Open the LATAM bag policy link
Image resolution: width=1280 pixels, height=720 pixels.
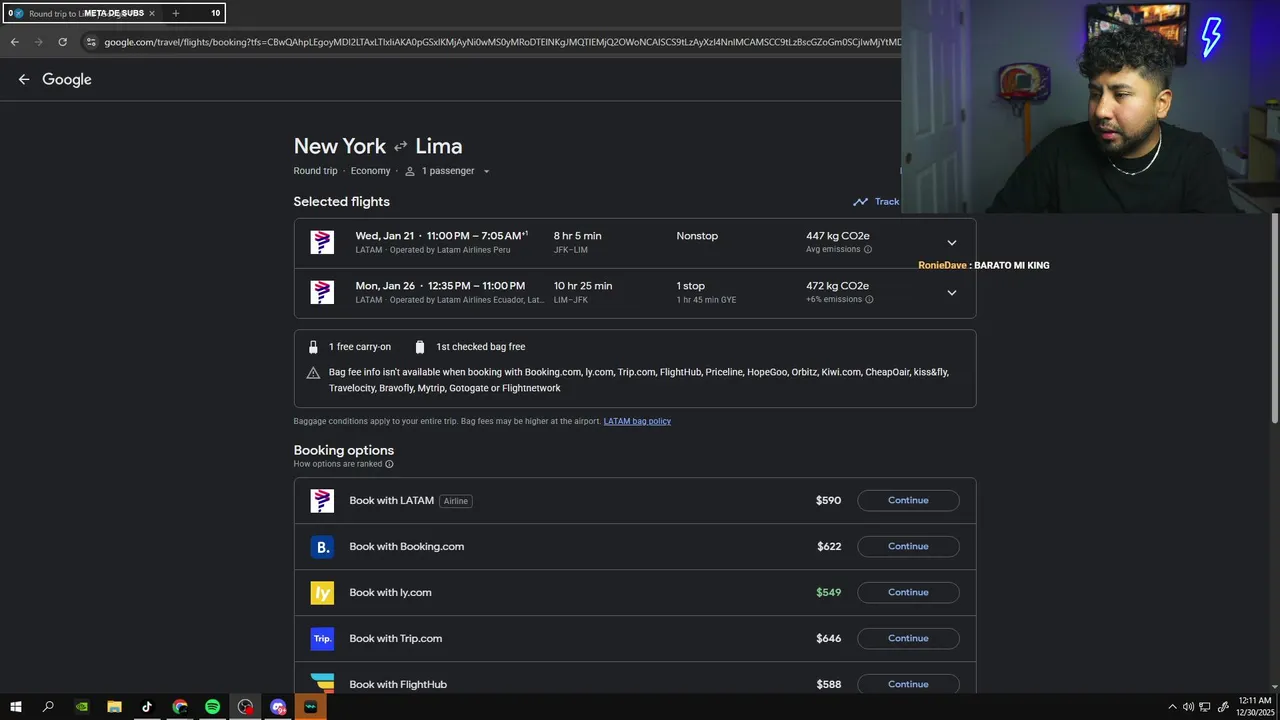click(637, 422)
